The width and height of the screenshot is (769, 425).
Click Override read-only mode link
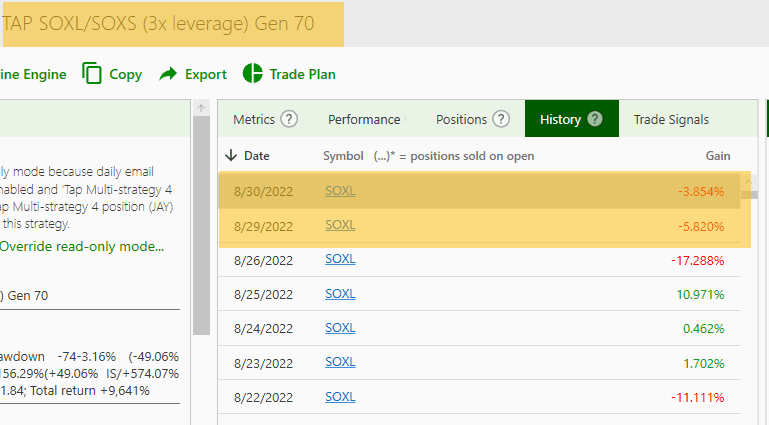point(82,246)
